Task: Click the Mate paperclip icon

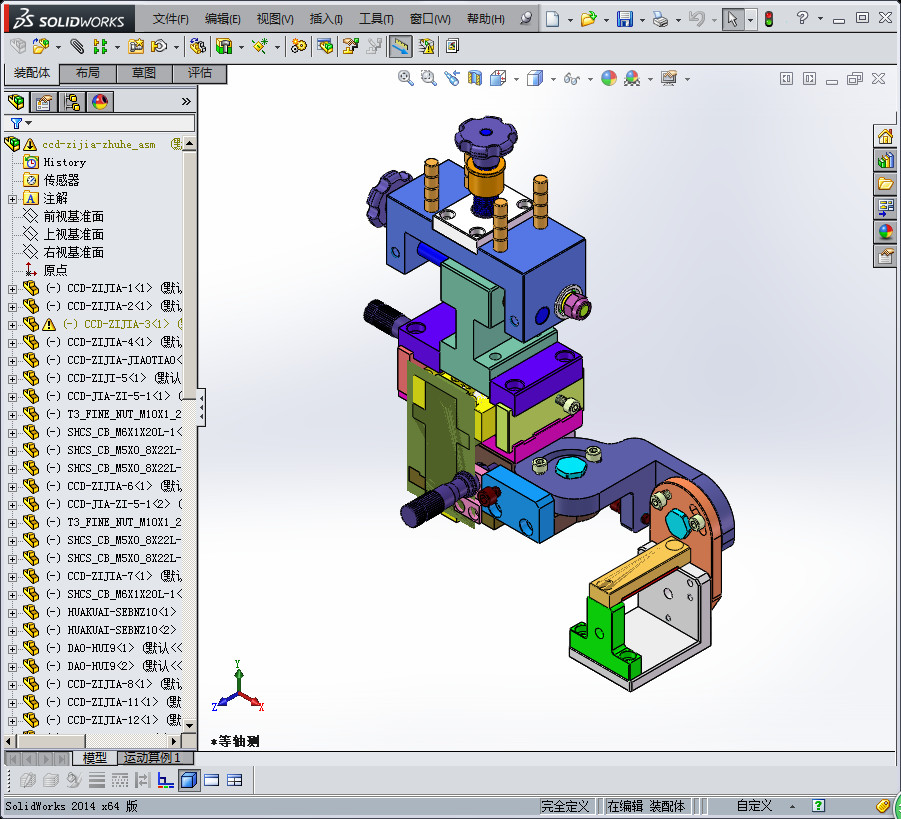Action: (x=76, y=46)
